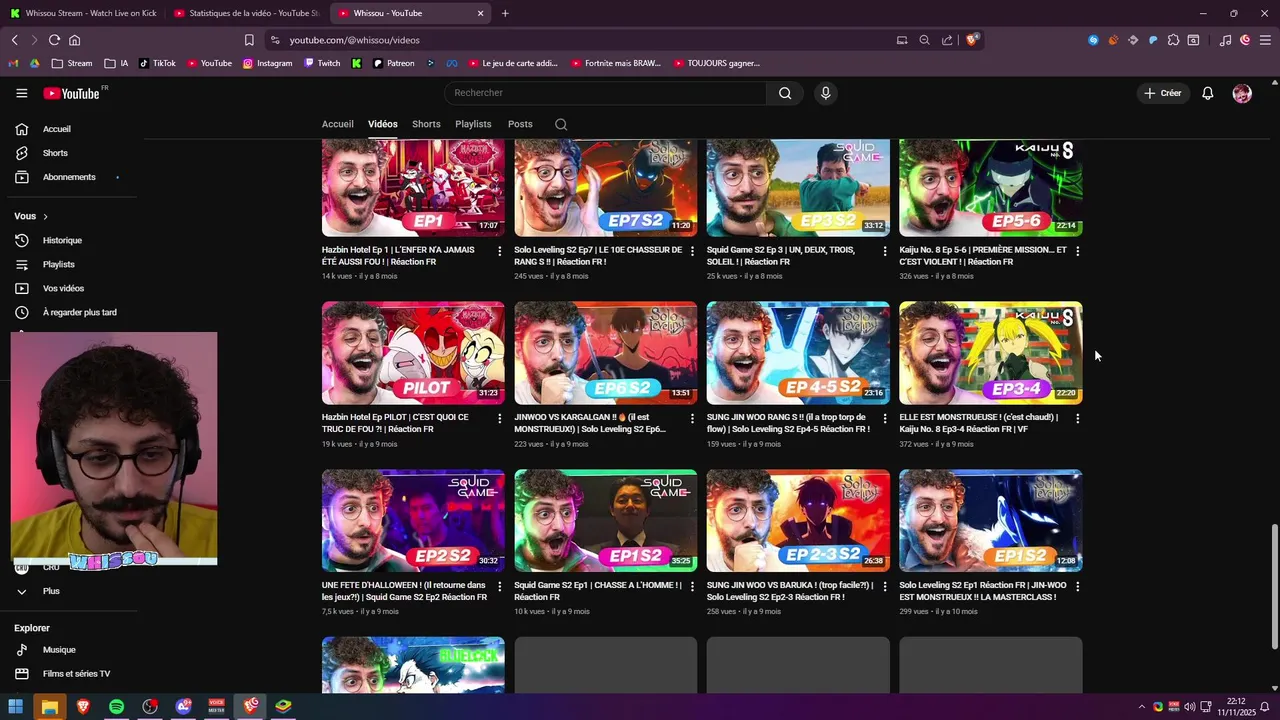Click the search magnifier button
This screenshot has width=1280, height=720.
[x=785, y=93]
